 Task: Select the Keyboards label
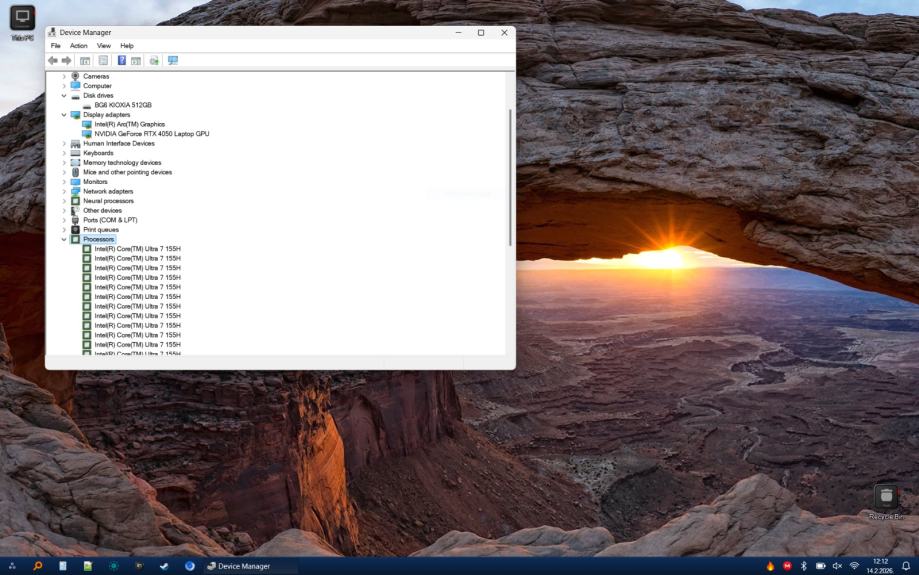98,153
